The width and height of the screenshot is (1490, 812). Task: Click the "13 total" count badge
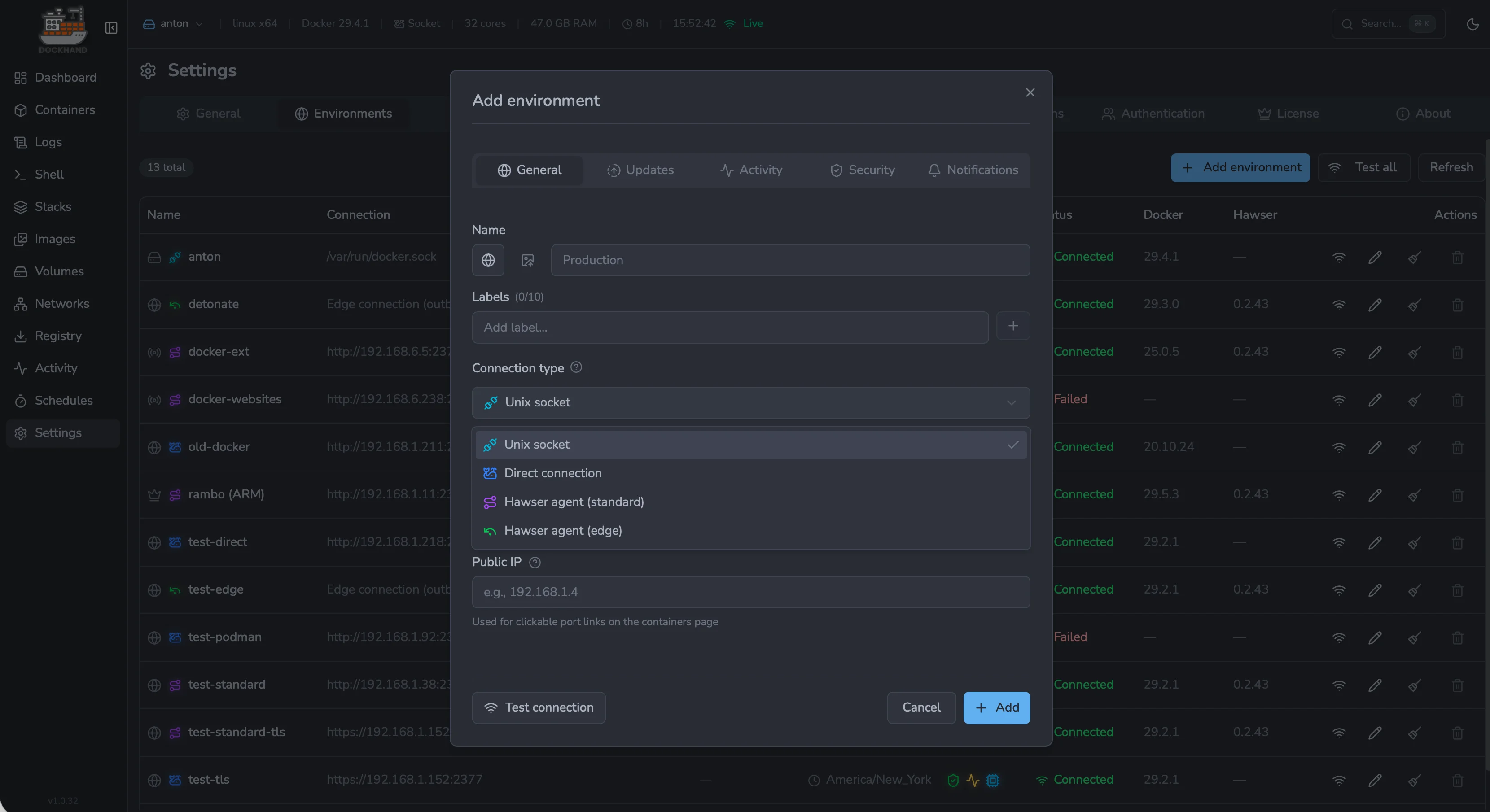click(166, 168)
